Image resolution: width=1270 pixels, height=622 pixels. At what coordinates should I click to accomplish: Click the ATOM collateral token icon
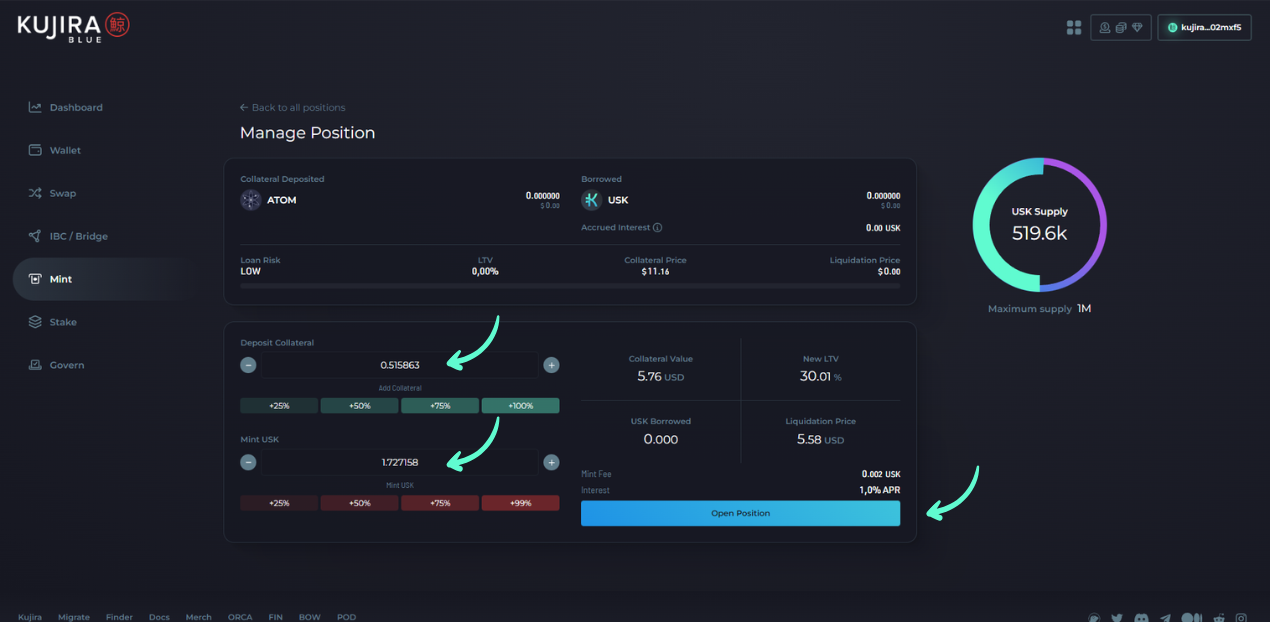pos(250,200)
